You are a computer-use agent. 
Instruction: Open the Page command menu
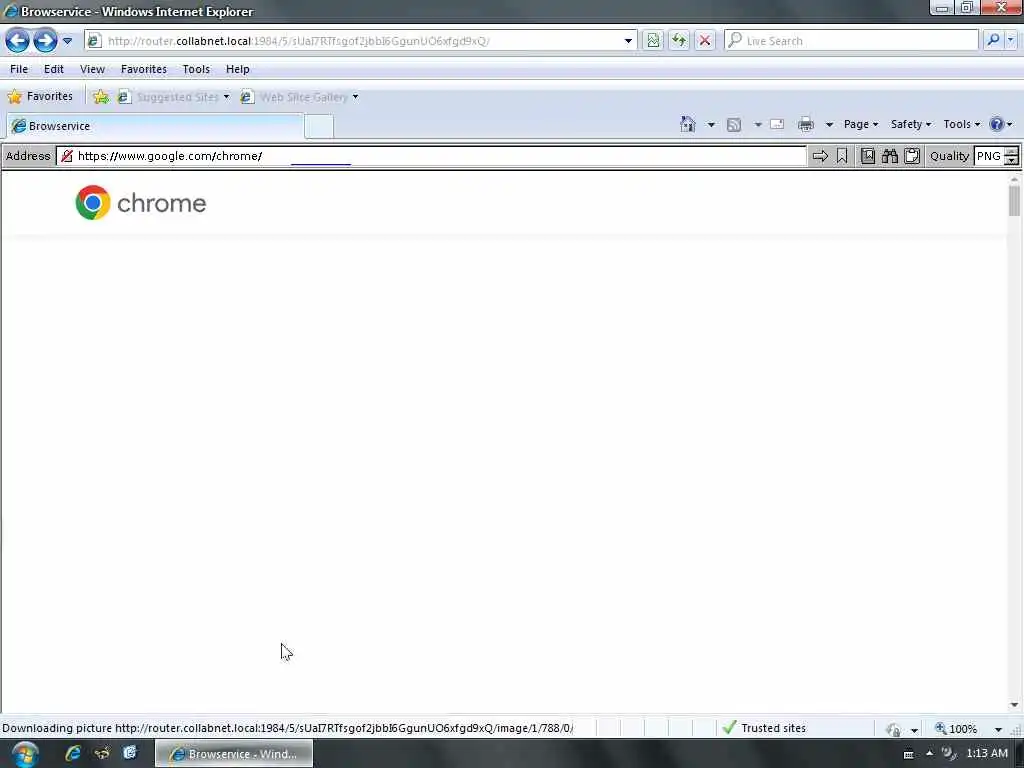coord(861,124)
